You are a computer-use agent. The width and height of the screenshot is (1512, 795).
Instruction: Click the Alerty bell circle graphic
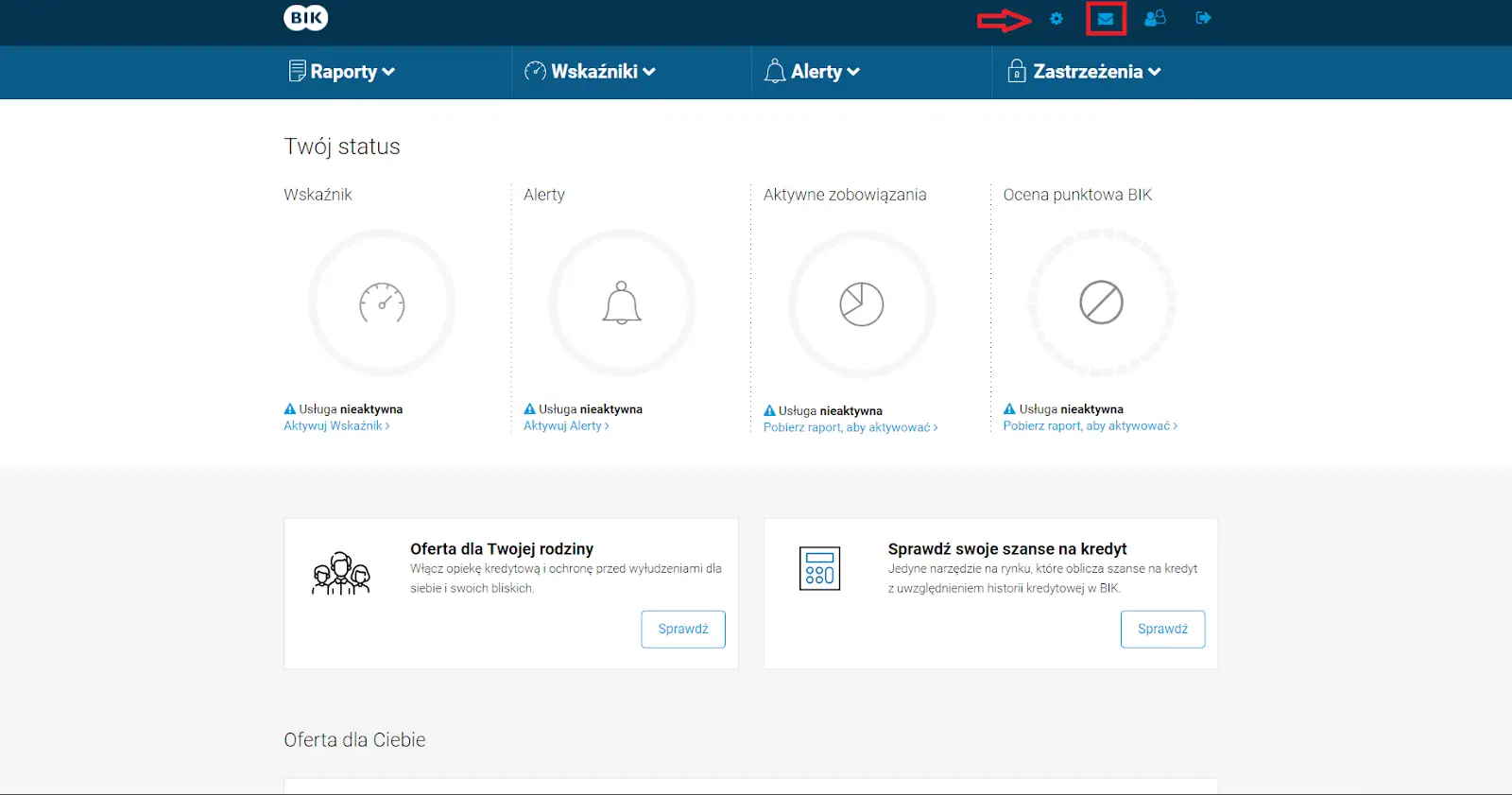[x=622, y=303]
